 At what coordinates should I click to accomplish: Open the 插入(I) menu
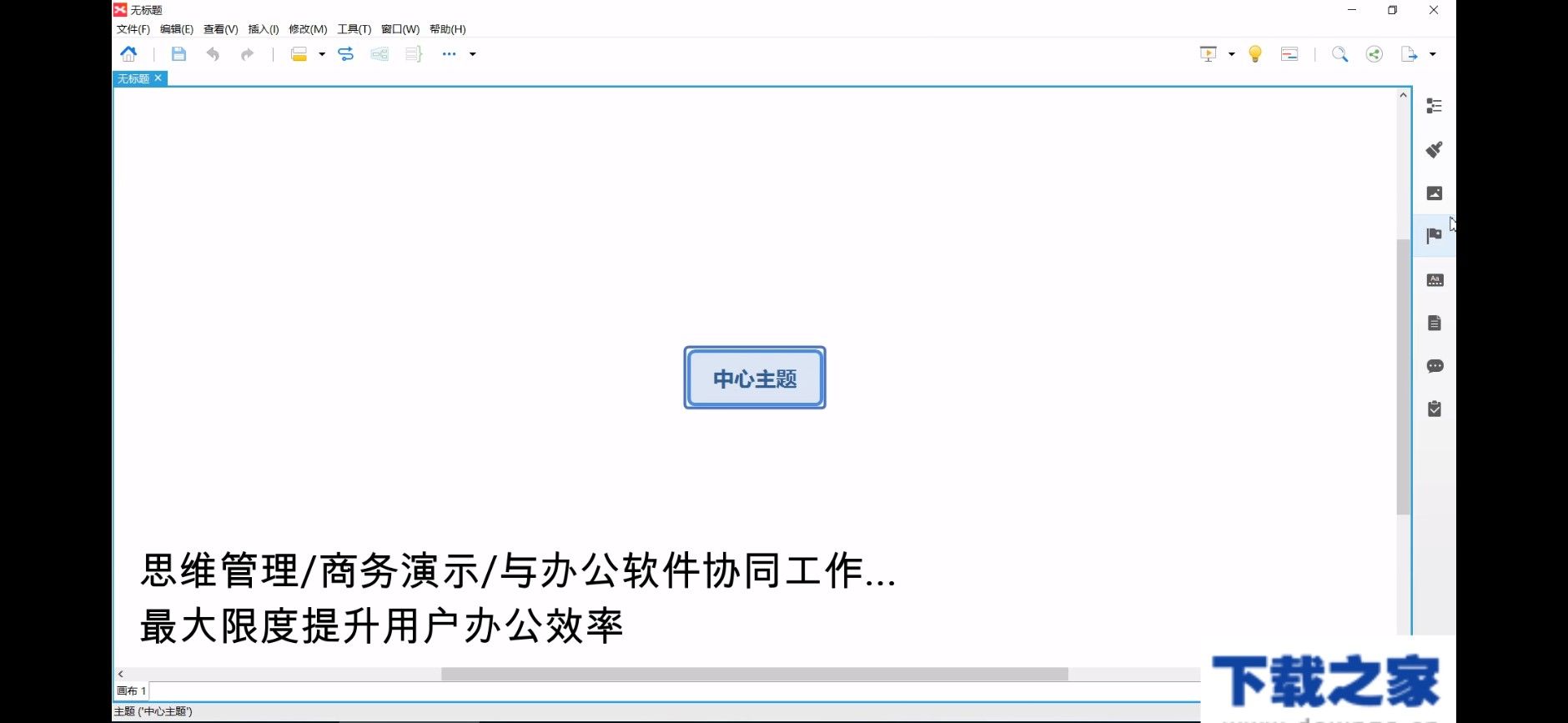click(x=264, y=29)
